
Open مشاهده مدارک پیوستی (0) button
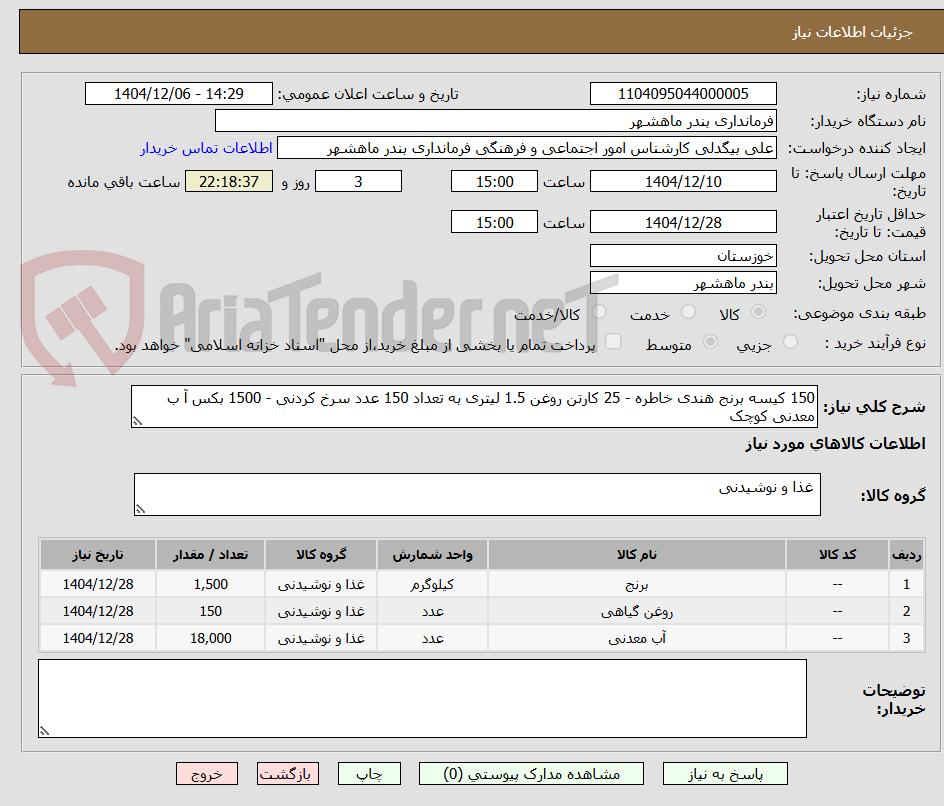[531, 773]
